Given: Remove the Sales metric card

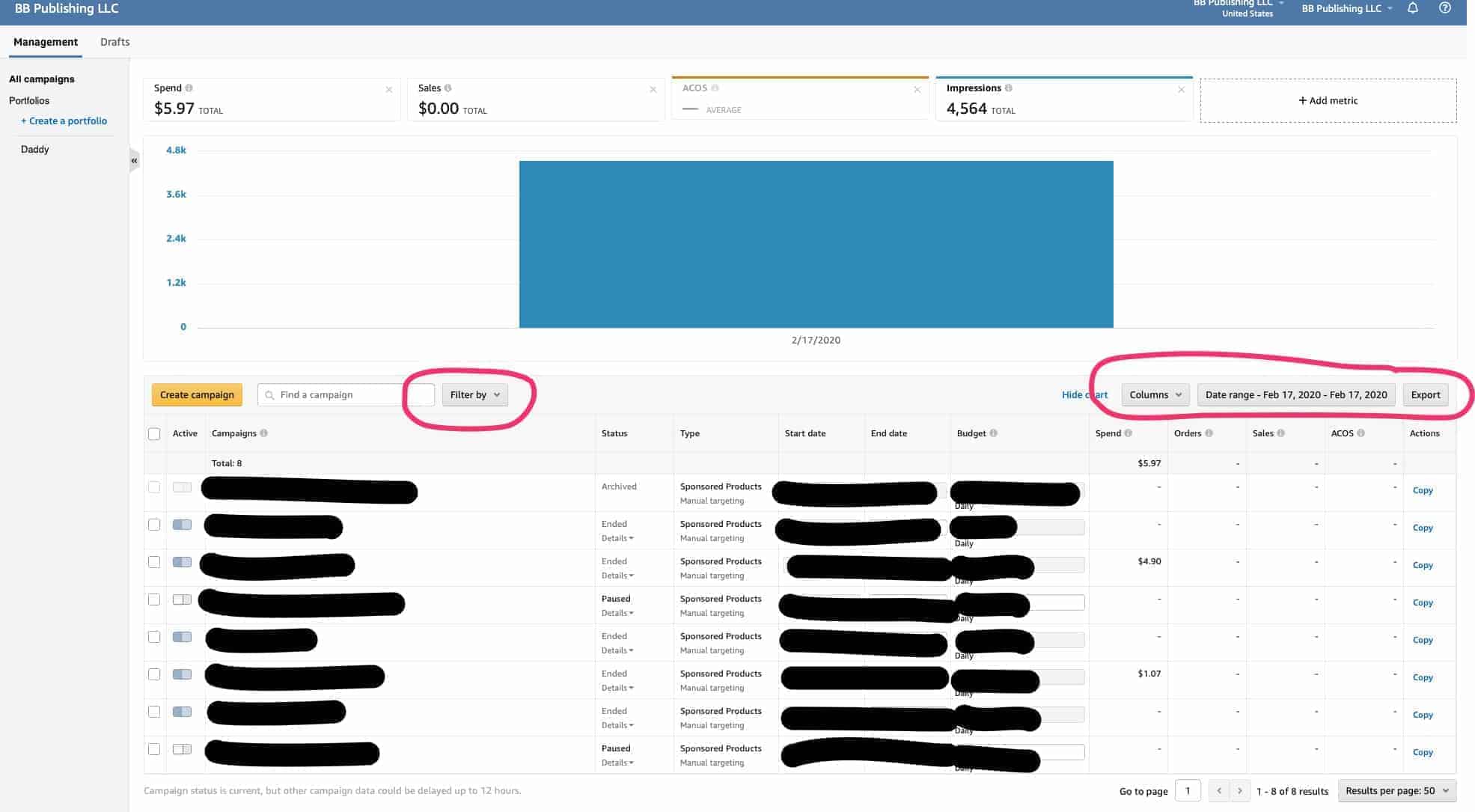Looking at the screenshot, I should coord(653,90).
